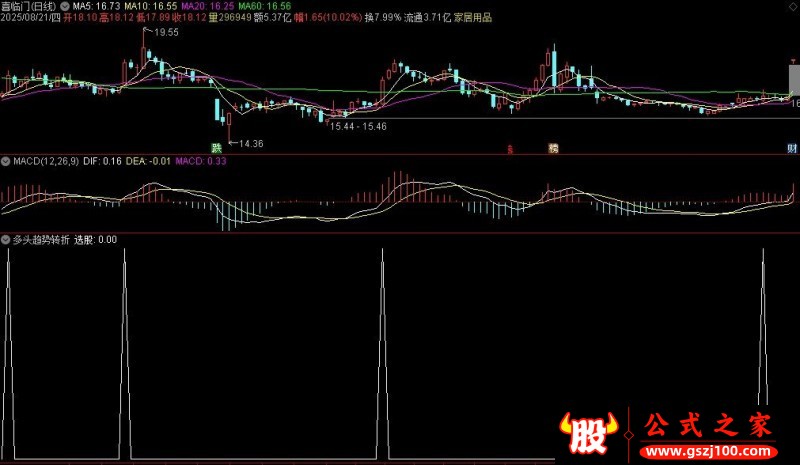Click the date 2025/08/21/四

pos(31,18)
